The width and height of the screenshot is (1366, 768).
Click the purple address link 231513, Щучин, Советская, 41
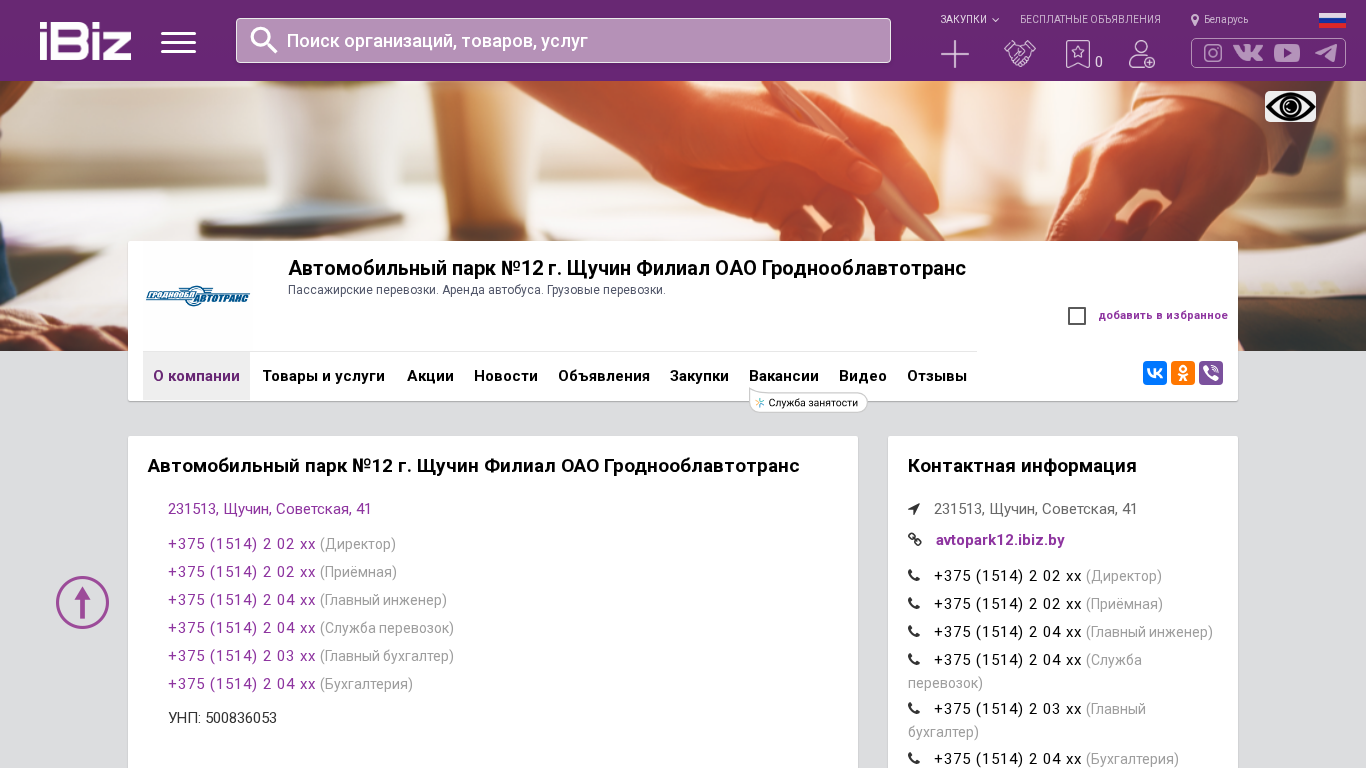click(270, 509)
